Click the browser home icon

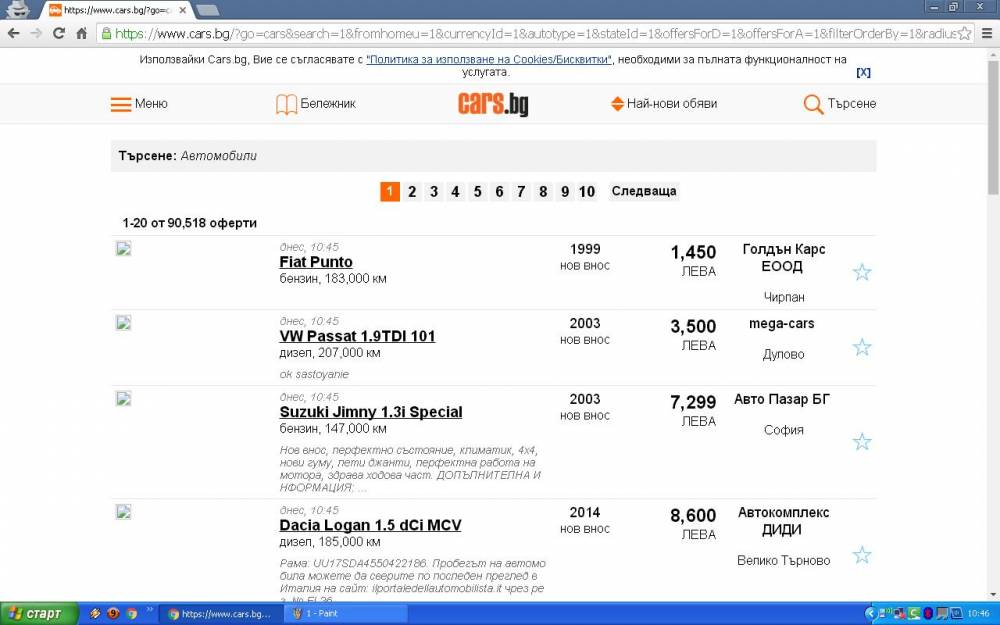pyautogui.click(x=81, y=33)
